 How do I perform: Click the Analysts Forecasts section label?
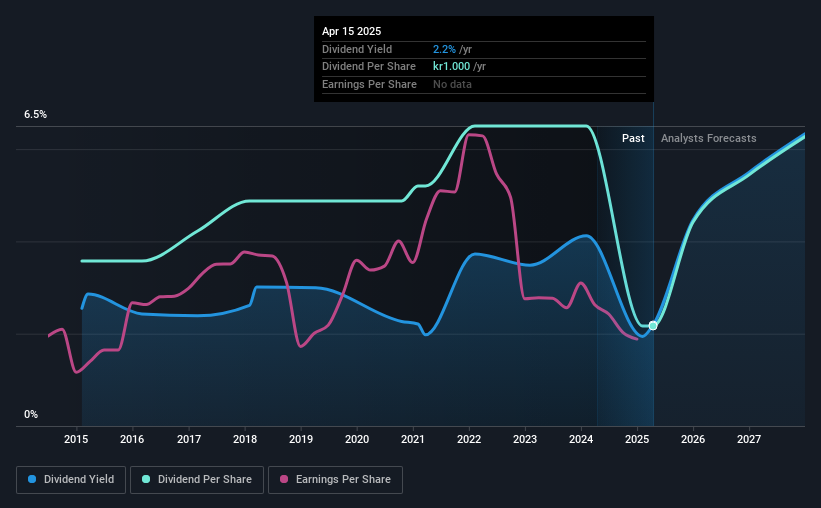708,138
